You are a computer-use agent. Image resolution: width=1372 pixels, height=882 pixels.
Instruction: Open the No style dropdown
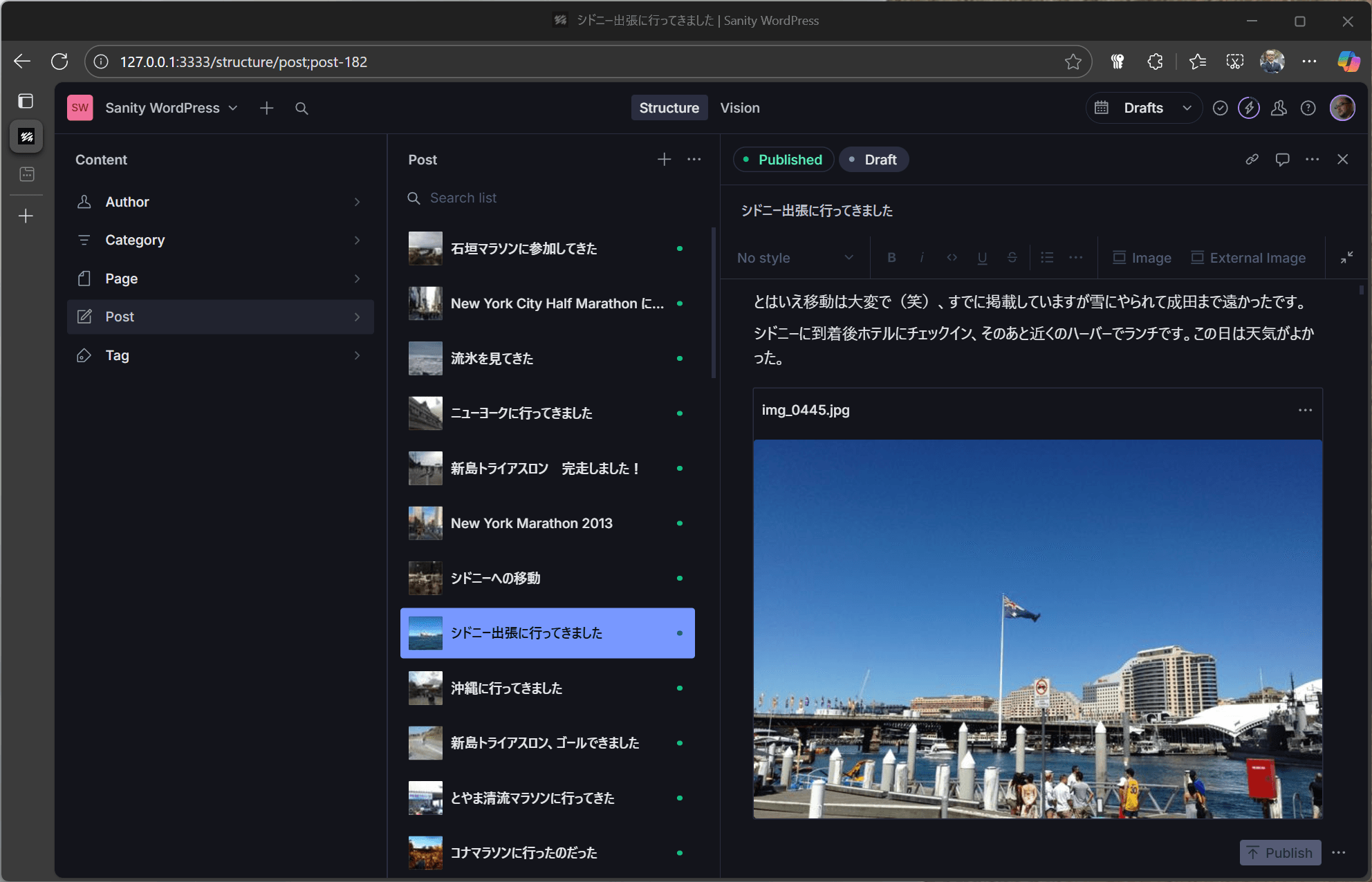(x=795, y=258)
